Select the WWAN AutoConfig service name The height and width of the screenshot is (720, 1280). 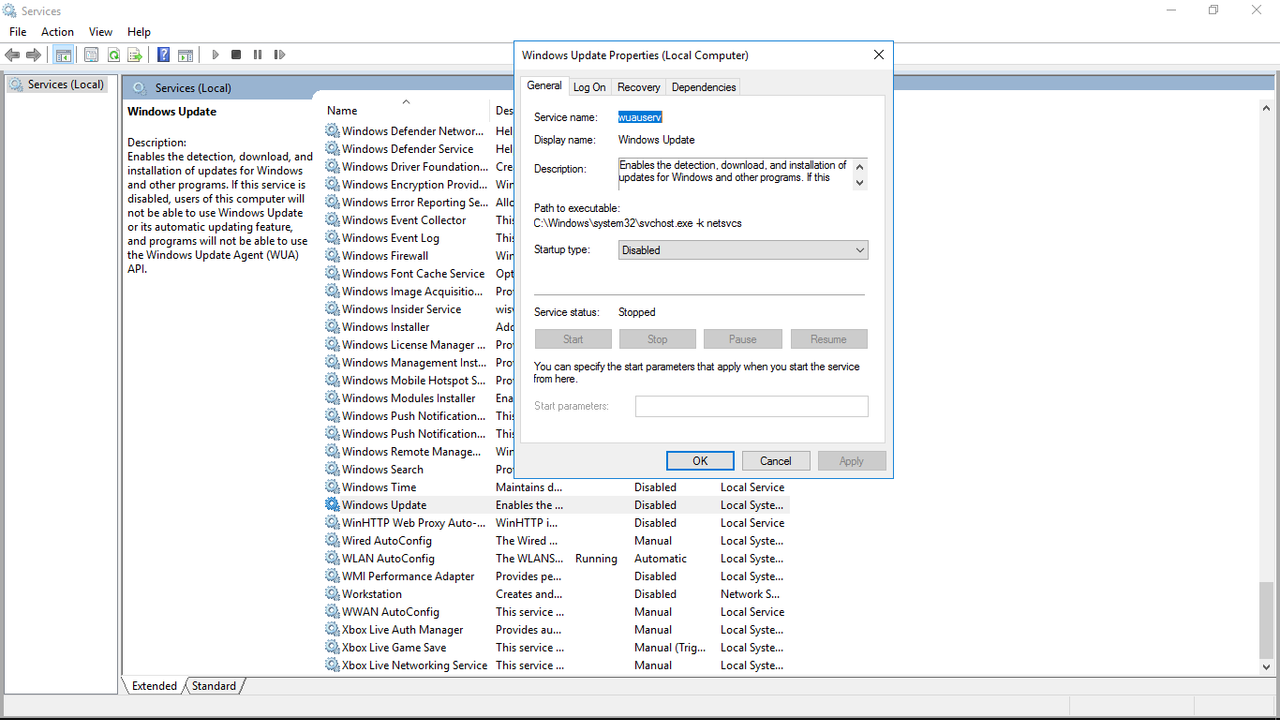(x=391, y=612)
